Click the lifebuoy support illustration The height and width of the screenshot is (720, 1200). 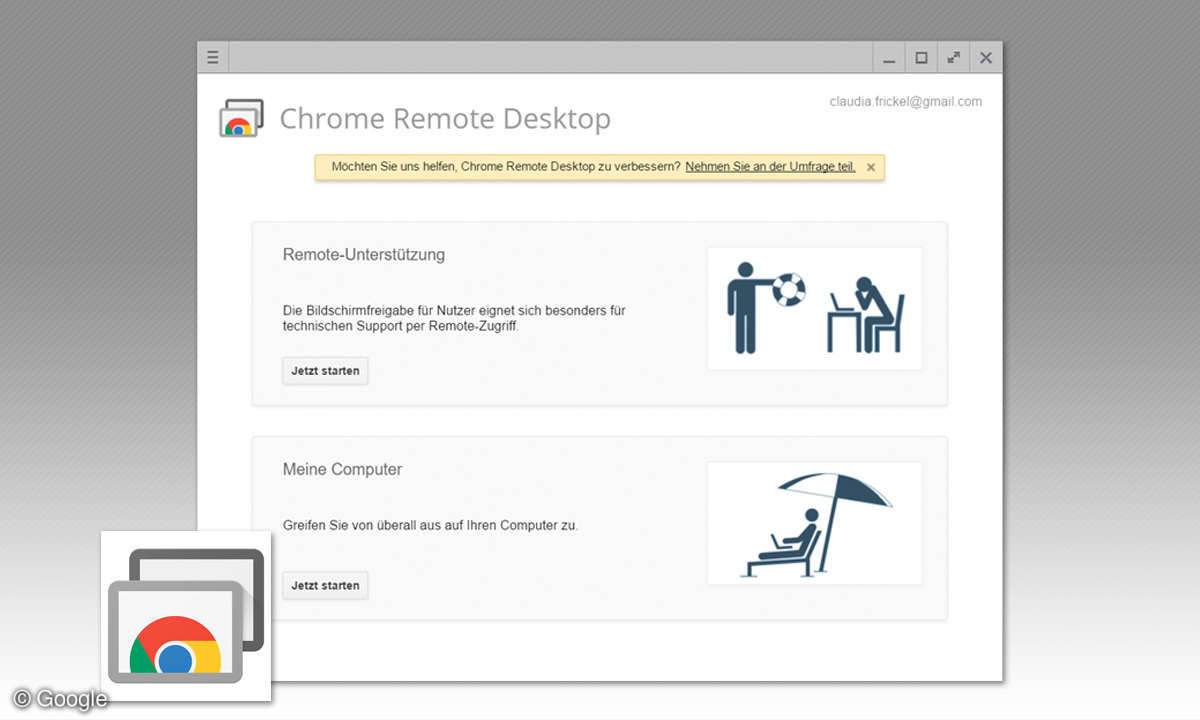click(x=815, y=309)
